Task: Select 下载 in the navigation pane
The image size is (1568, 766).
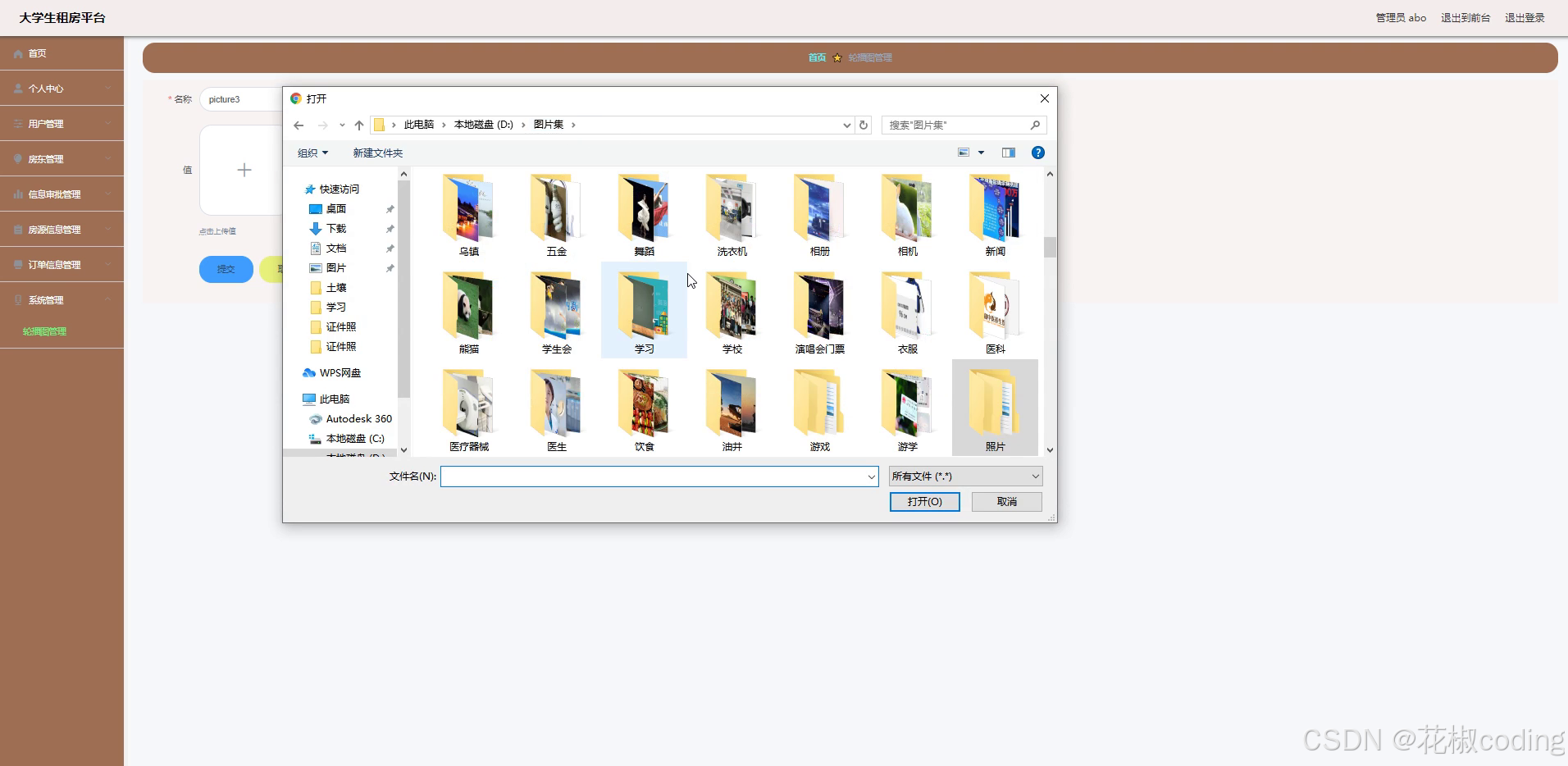Action: [x=335, y=229]
